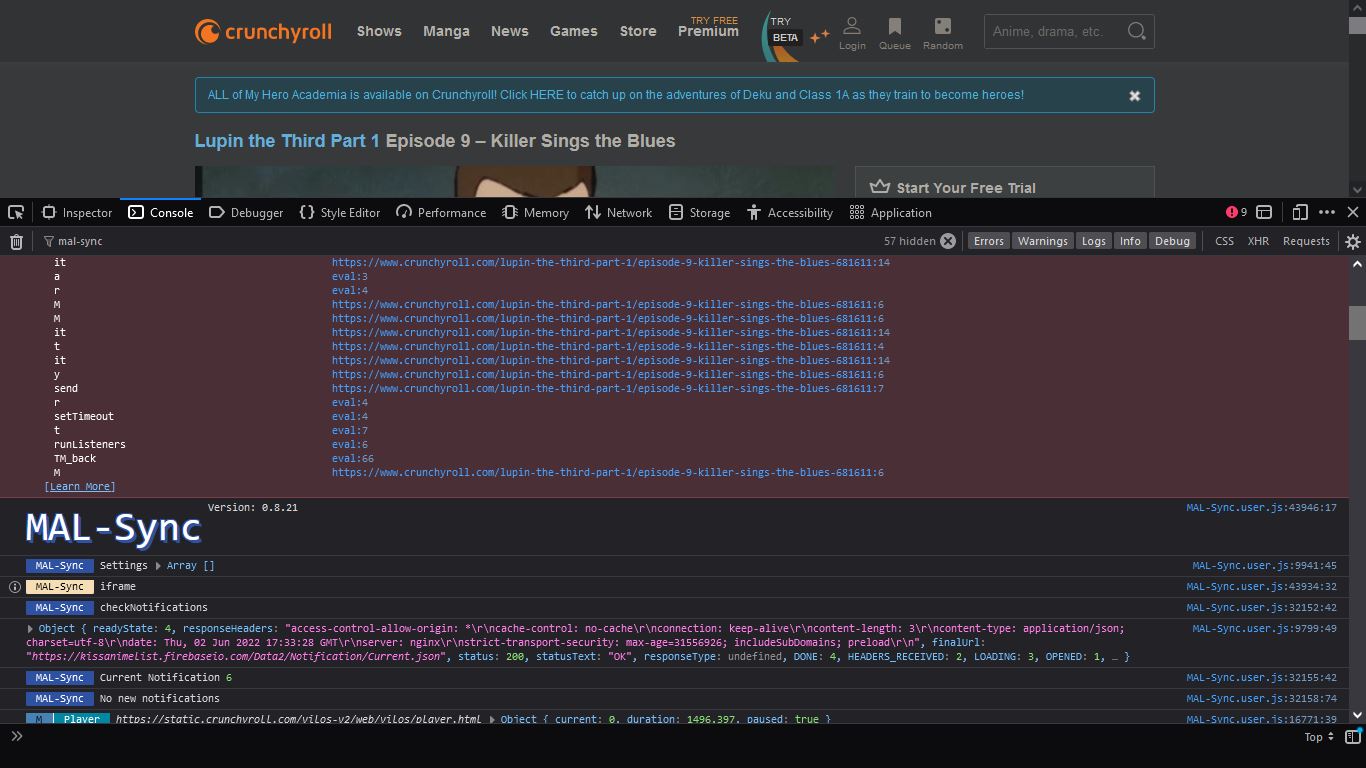Close the DevTools panel
The height and width of the screenshot is (768, 1366).
pos(1353,212)
